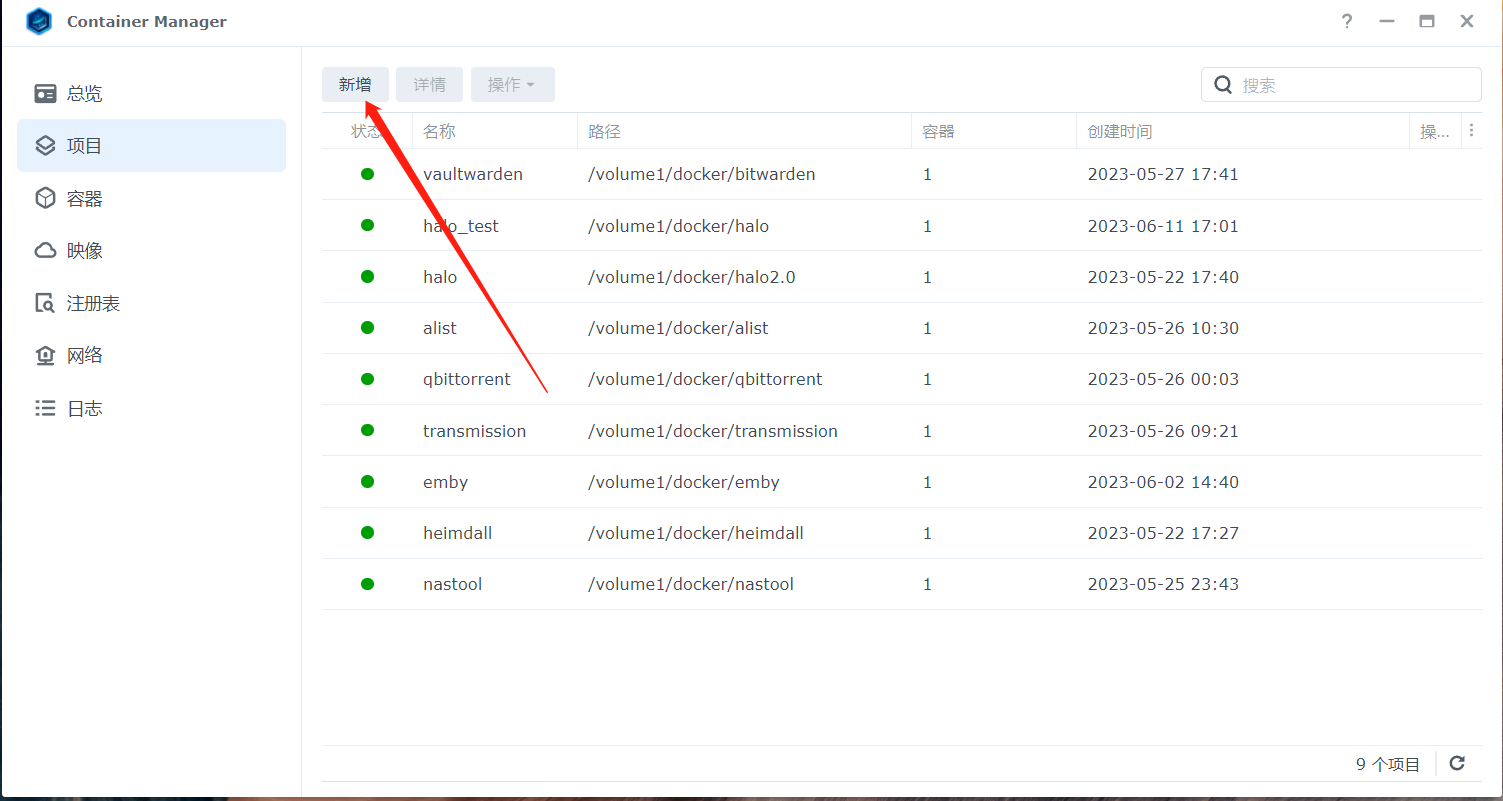Maximize the Container Manager window
Image resolution: width=1503 pixels, height=801 pixels.
pos(1427,21)
